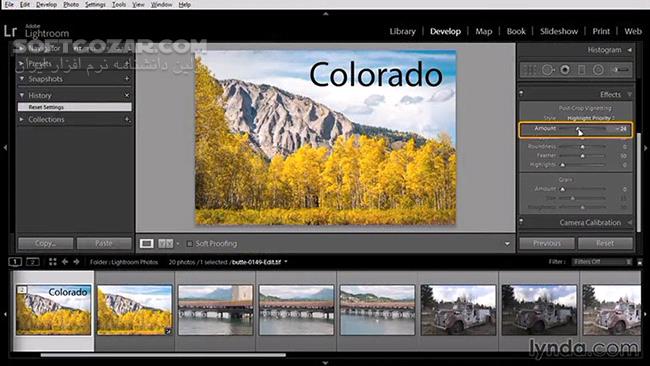This screenshot has width=650, height=366.
Task: Click the Copy... button
Action: 46,243
